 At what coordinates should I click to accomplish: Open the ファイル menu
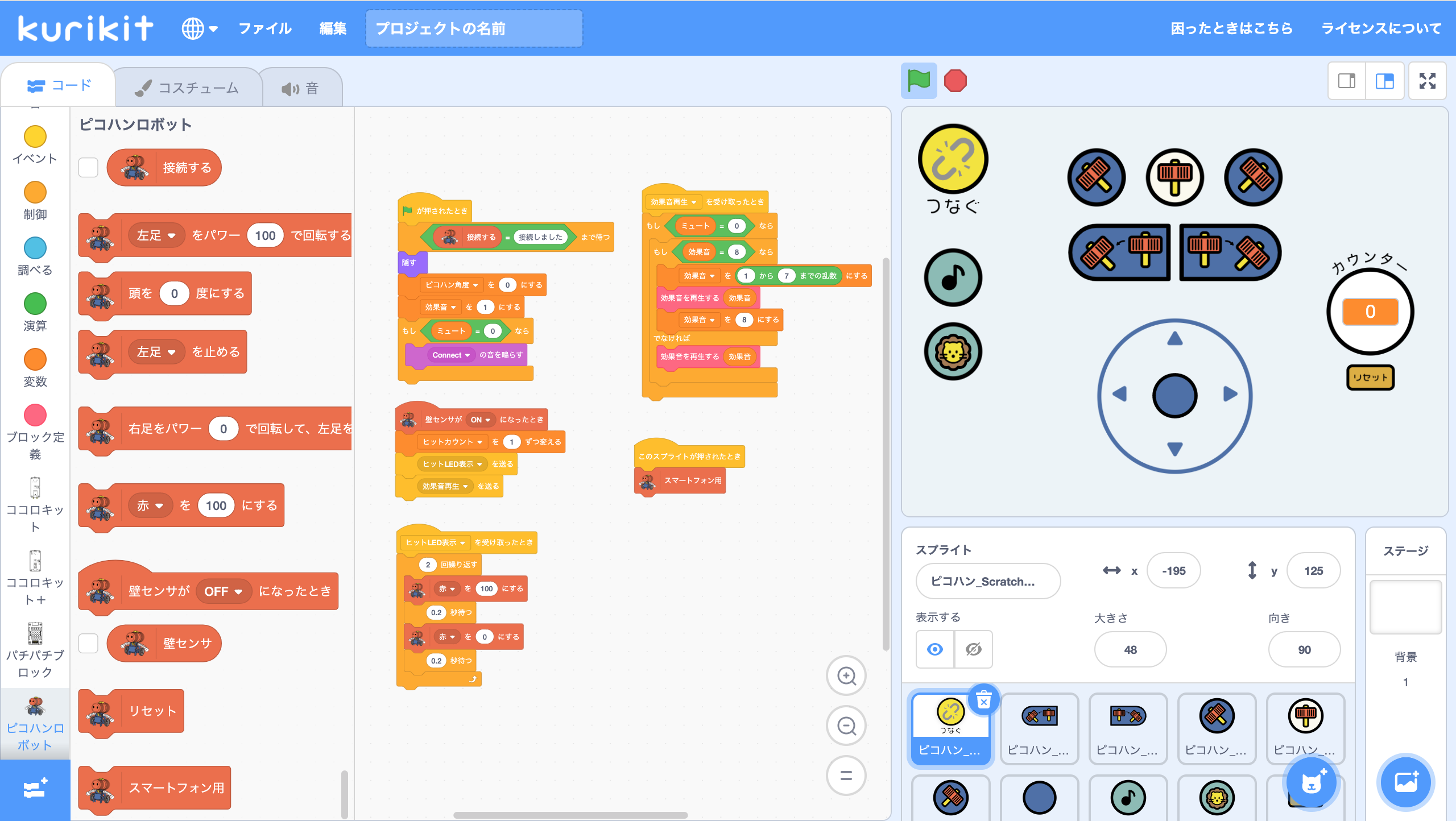[x=264, y=28]
